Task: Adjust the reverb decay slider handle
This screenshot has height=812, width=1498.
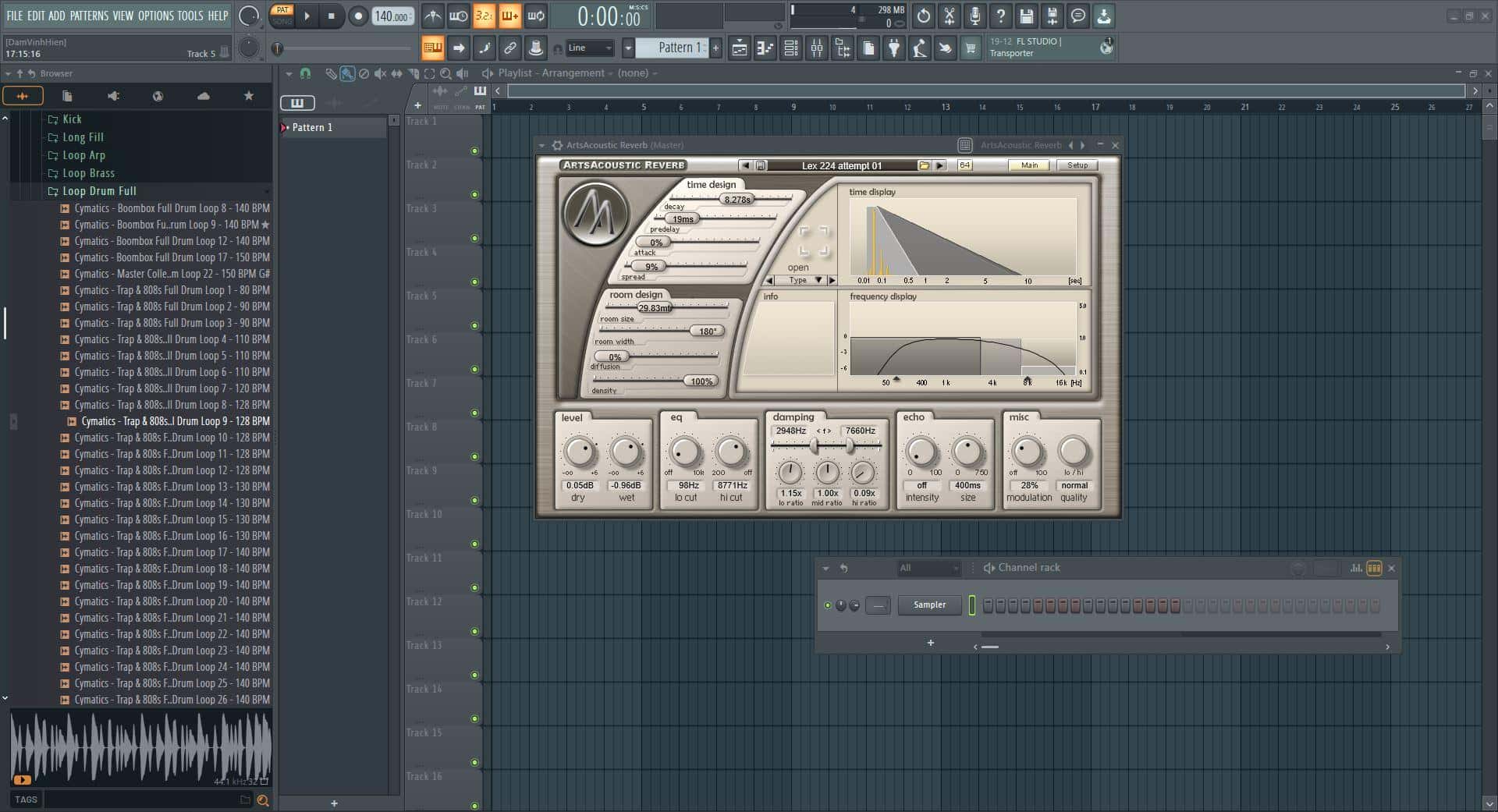Action: coord(737,200)
